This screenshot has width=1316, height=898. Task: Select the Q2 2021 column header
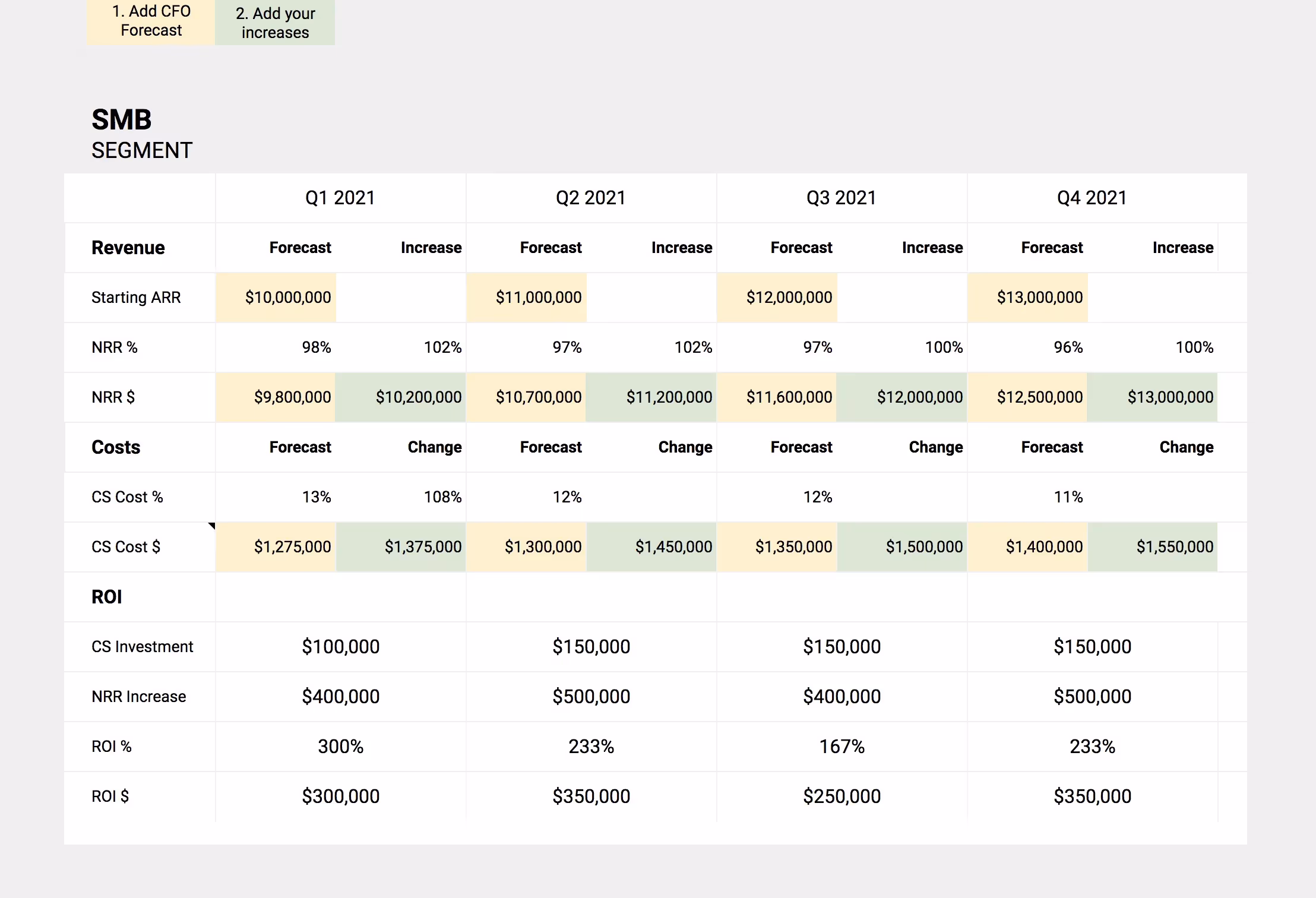click(590, 197)
